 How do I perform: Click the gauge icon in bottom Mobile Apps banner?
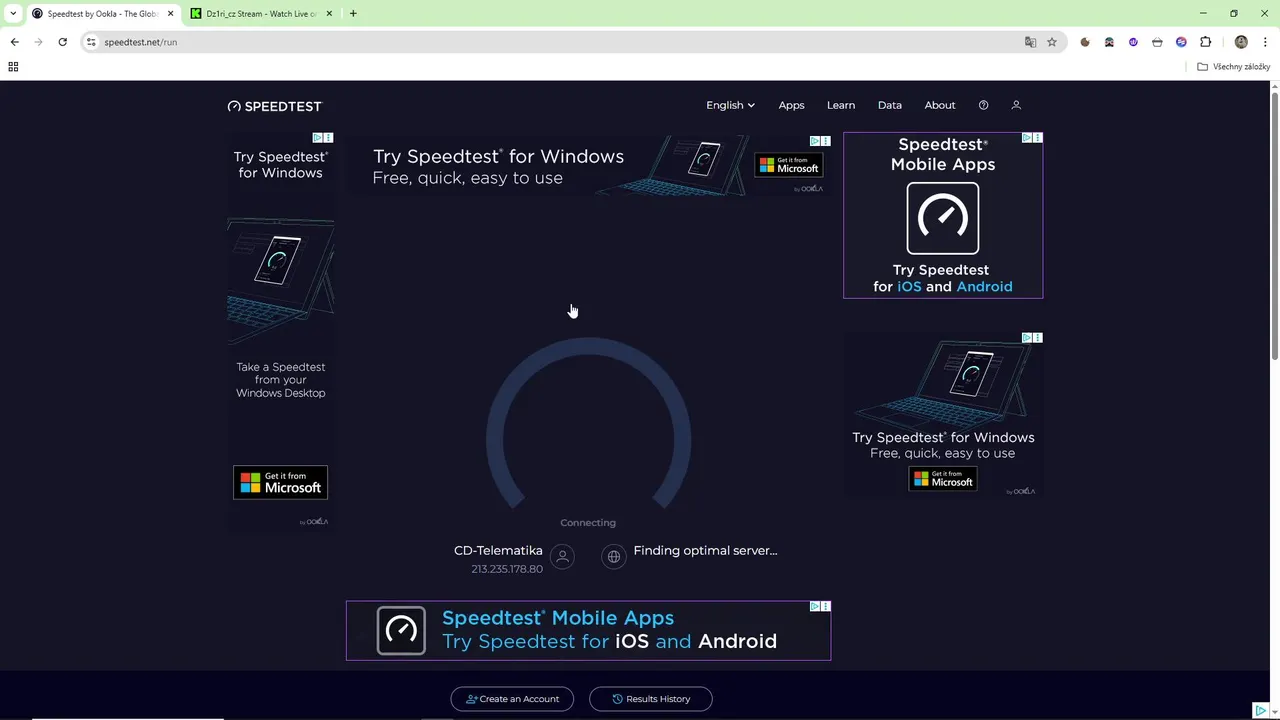401,631
